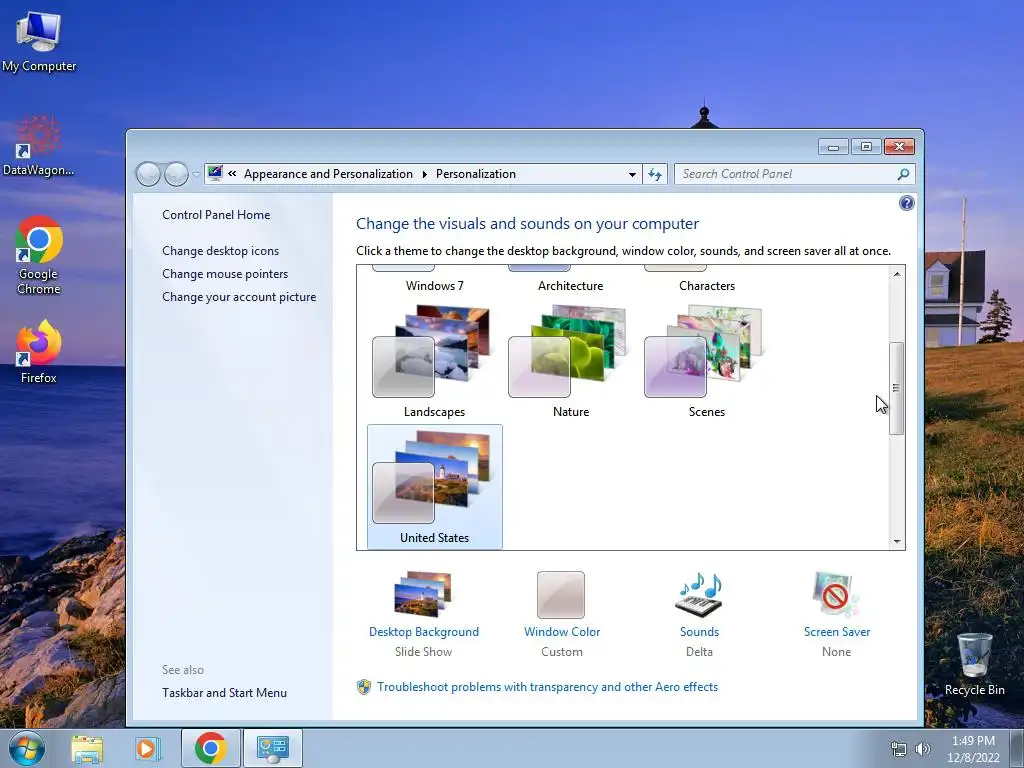
Task: Open the Windows Start menu orb
Action: (x=27, y=748)
